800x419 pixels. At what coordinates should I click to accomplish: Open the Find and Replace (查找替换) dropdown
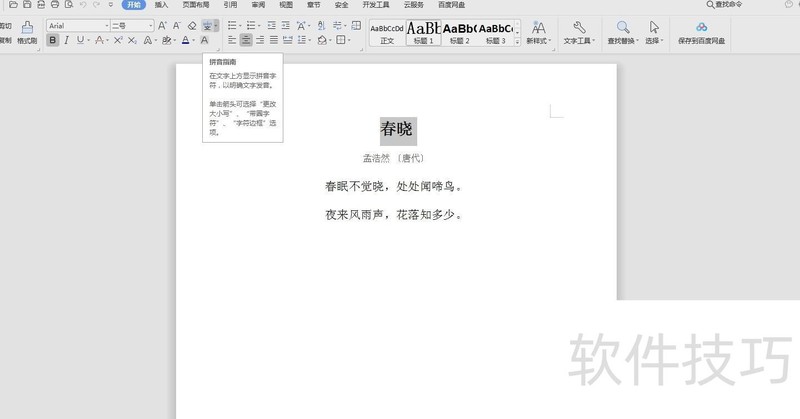click(x=623, y=32)
